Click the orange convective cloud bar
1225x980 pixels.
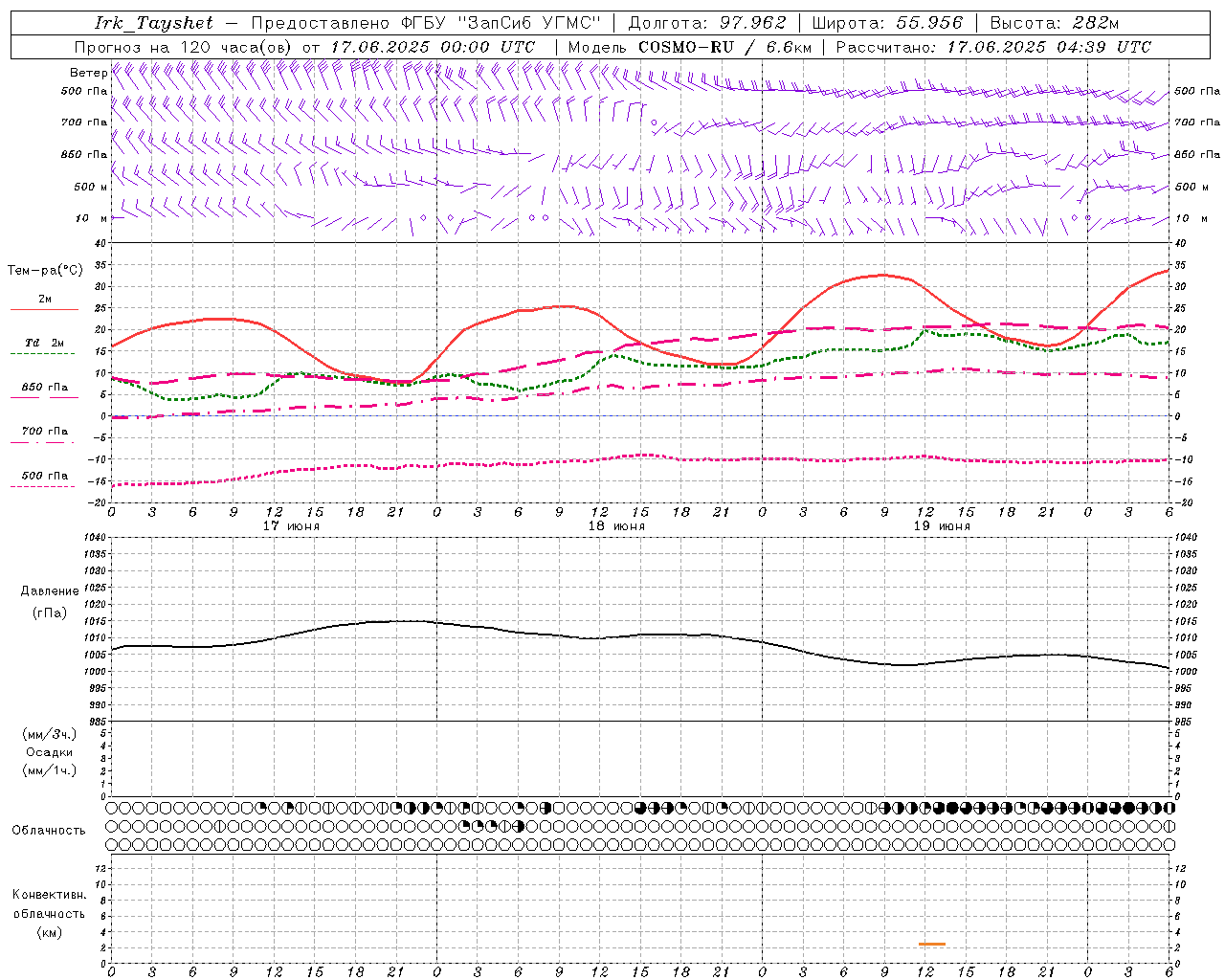pos(932,945)
